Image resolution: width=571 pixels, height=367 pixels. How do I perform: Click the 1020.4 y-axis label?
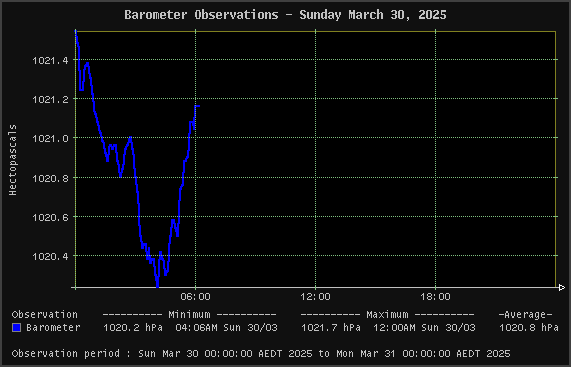[50, 257]
